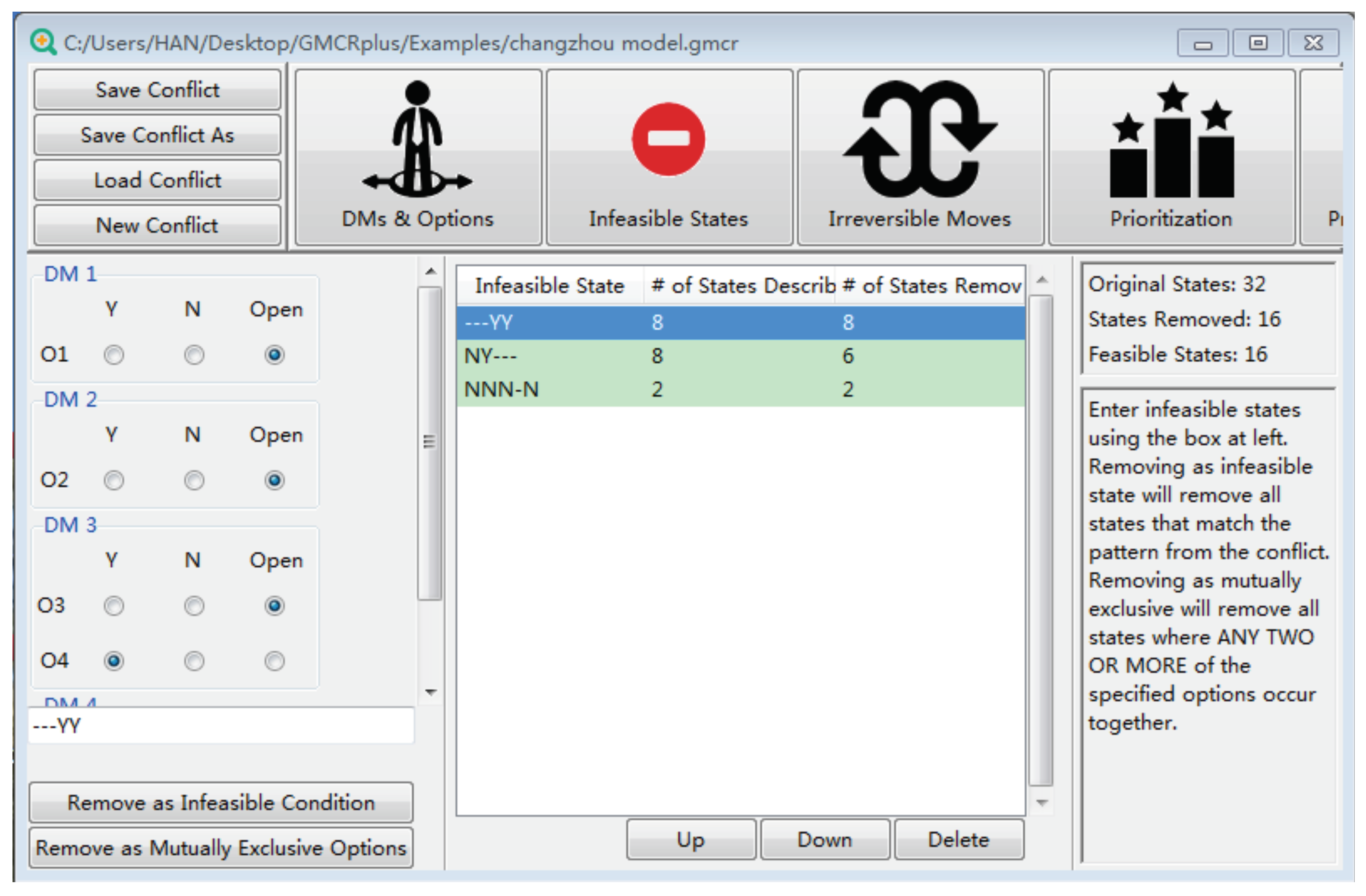Click the red Infeasible States icon

pyautogui.click(x=668, y=139)
